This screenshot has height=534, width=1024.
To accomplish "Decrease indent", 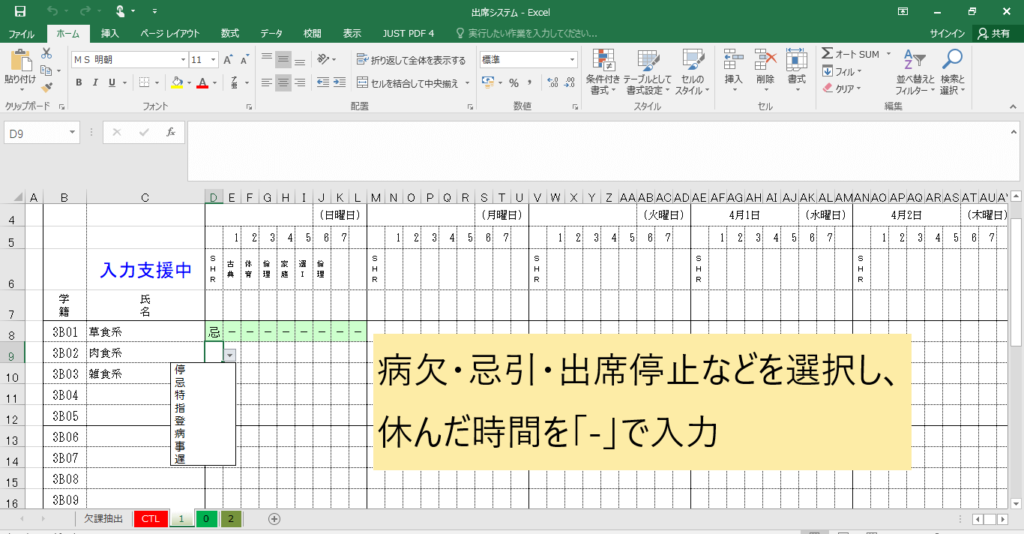I will 323,82.
